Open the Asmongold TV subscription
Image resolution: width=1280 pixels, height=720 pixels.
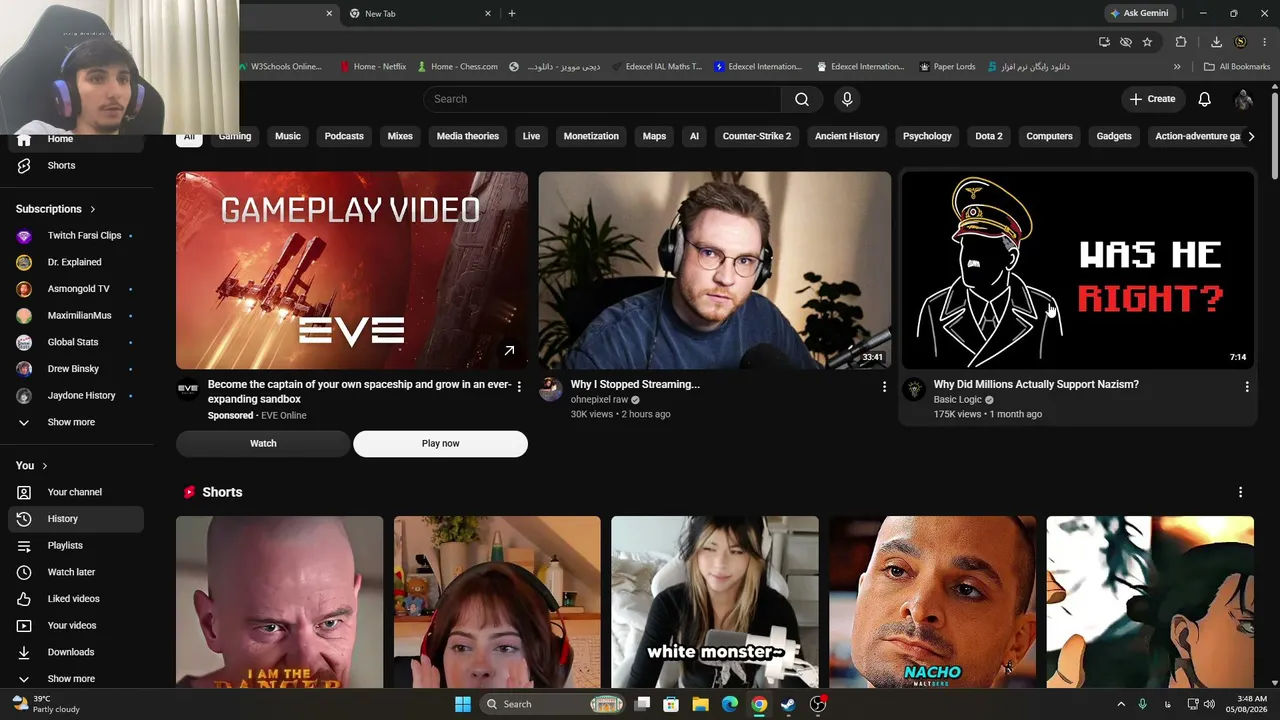(76, 289)
